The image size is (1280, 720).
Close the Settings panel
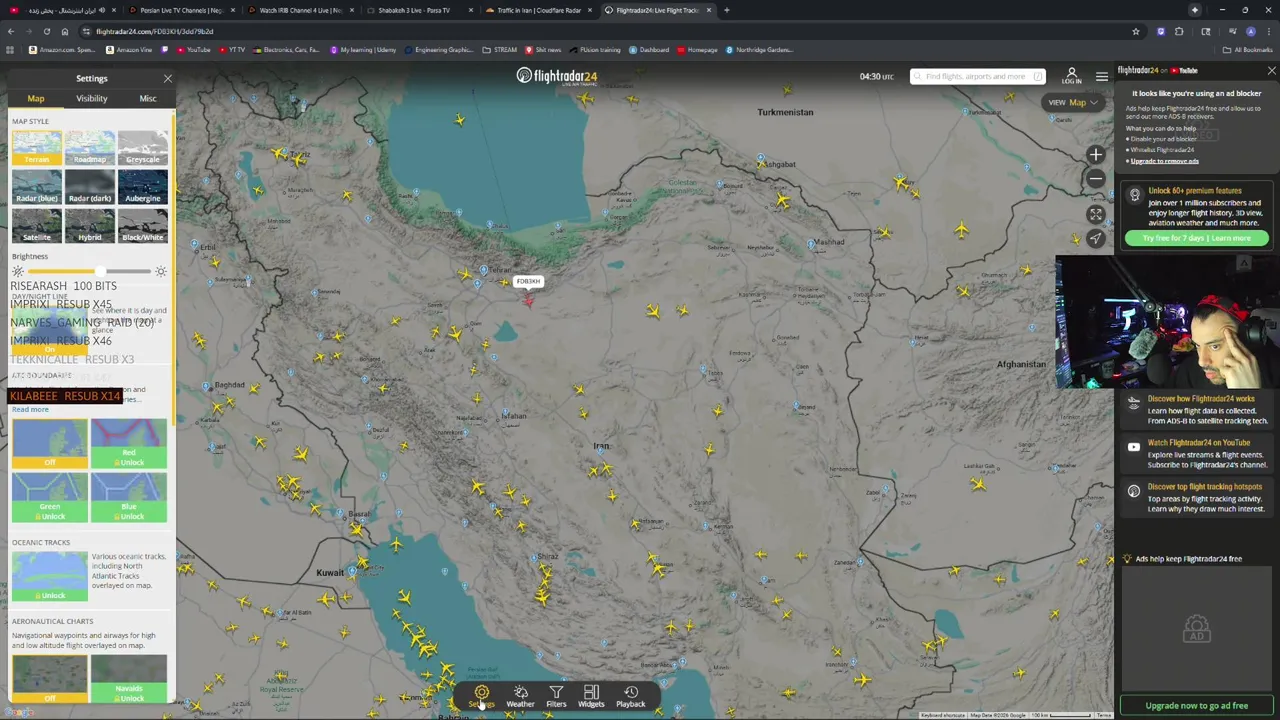pyautogui.click(x=167, y=78)
